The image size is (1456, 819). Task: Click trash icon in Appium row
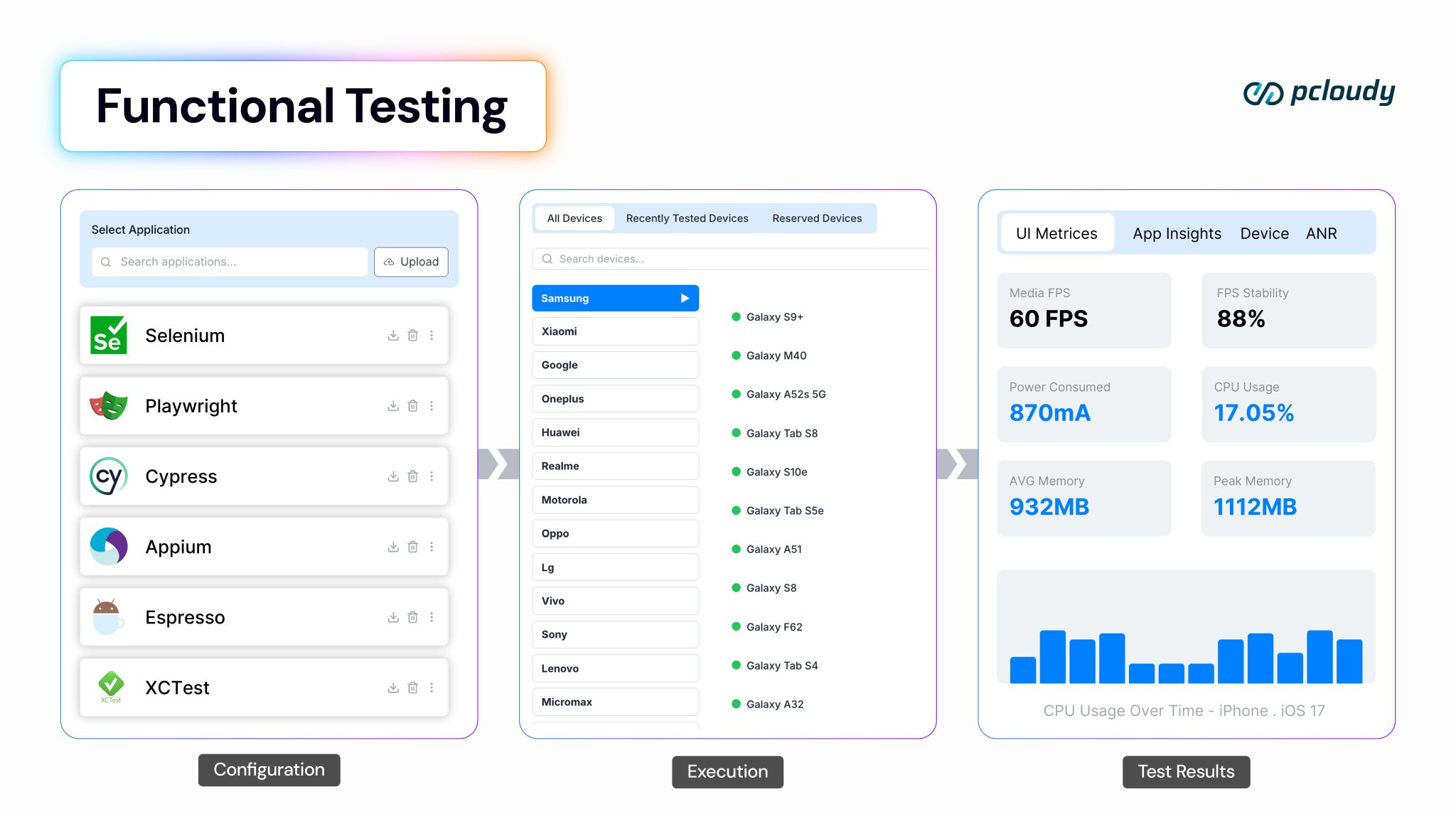(412, 547)
